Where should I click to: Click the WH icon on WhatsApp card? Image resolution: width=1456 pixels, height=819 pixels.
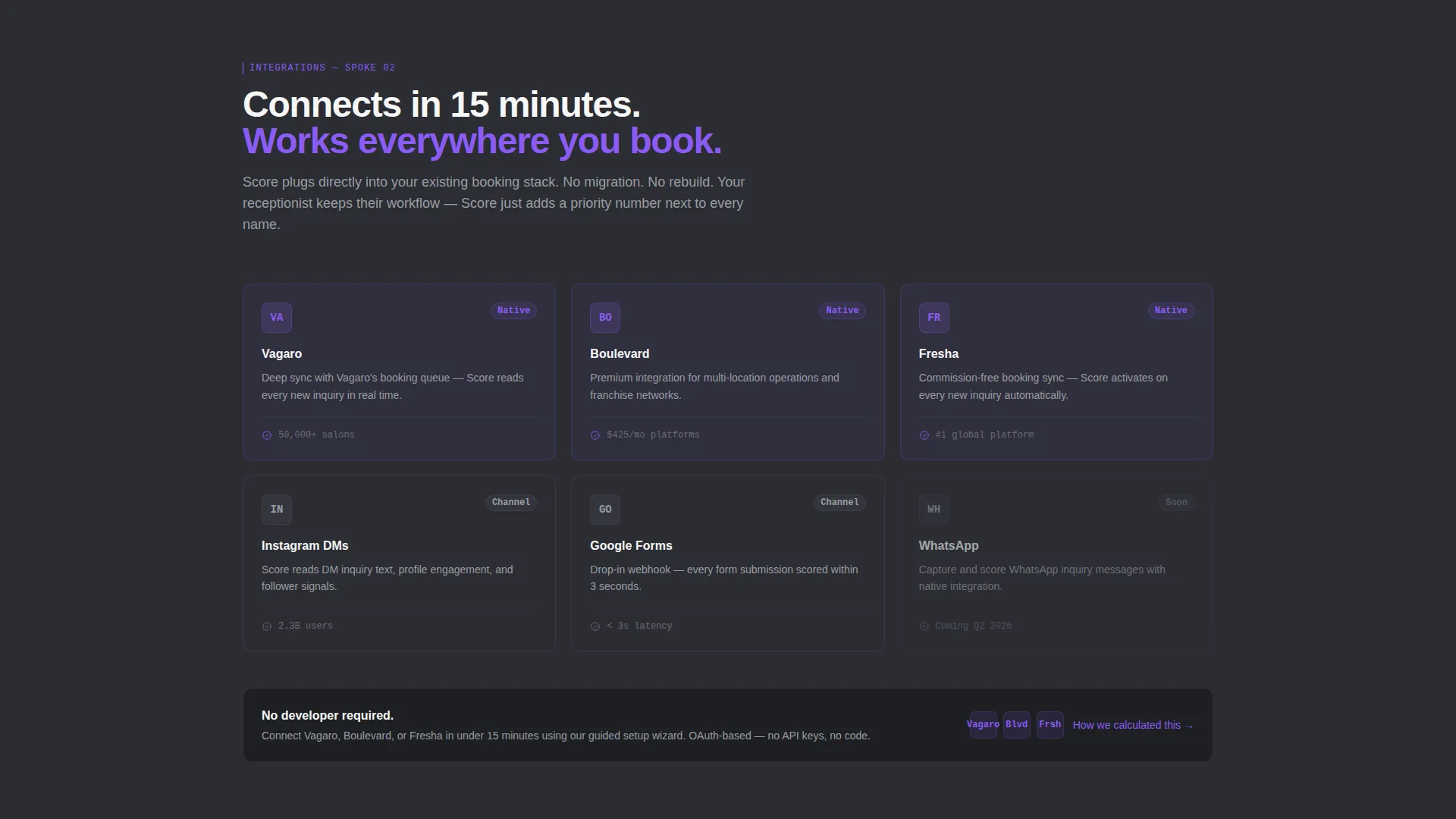pyautogui.click(x=934, y=510)
